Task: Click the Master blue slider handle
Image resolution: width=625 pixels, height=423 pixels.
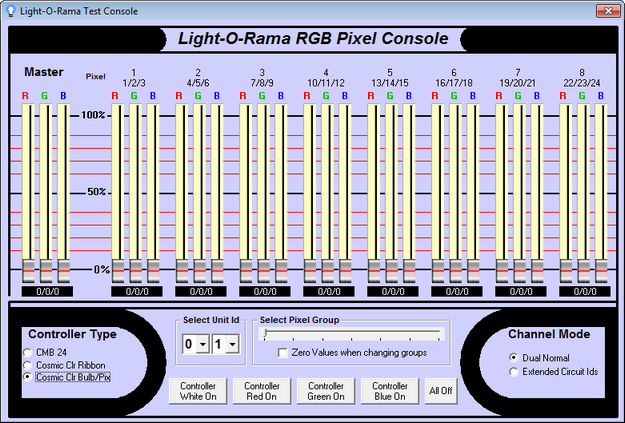Action: [63, 271]
